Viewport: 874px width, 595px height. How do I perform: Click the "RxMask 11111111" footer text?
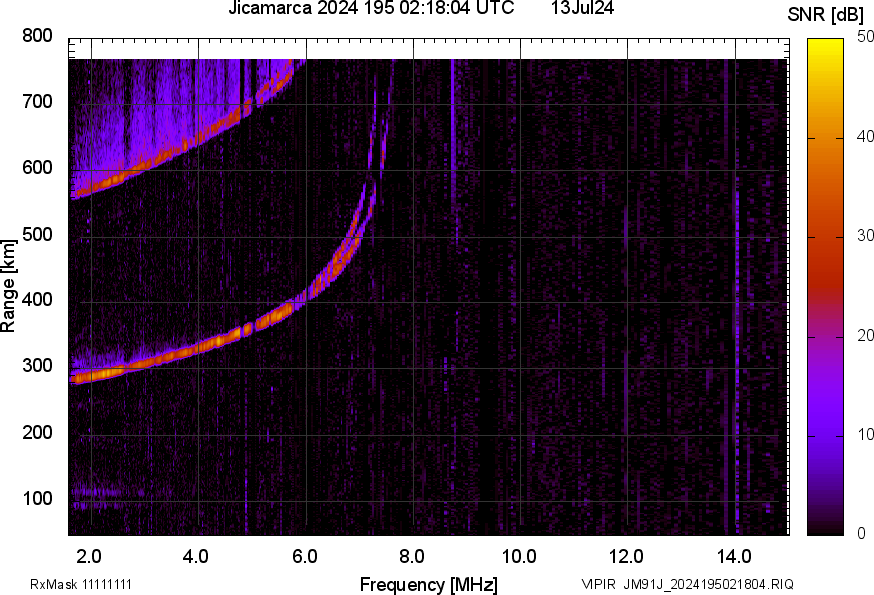[81, 584]
